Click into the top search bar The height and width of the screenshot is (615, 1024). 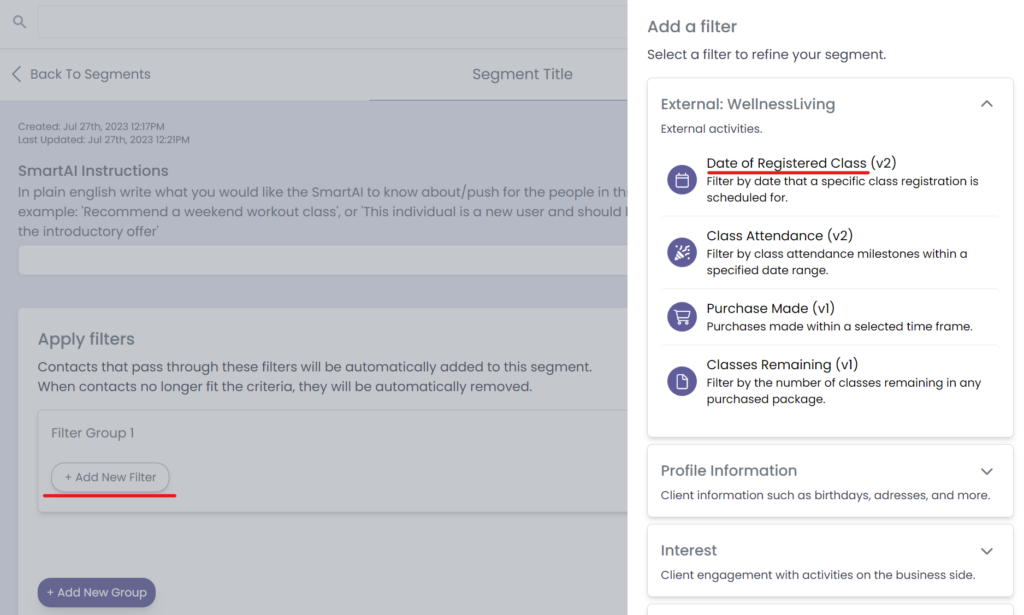coord(330,21)
